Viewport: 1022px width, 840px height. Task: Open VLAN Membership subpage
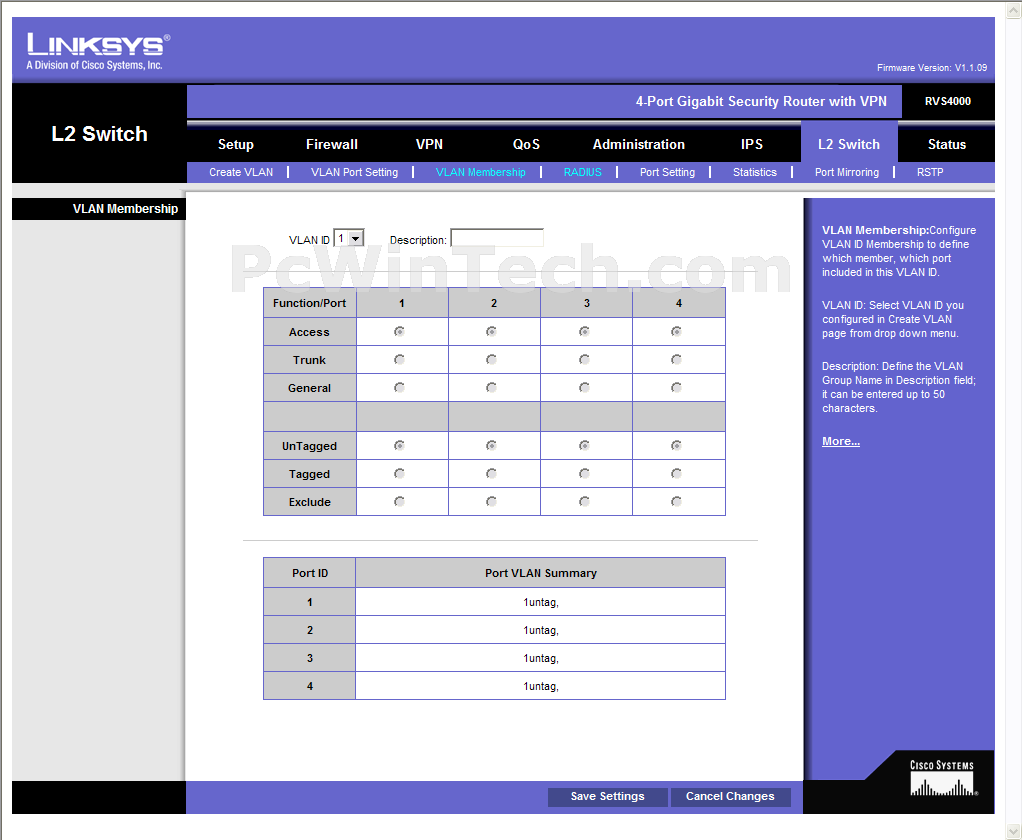click(480, 173)
